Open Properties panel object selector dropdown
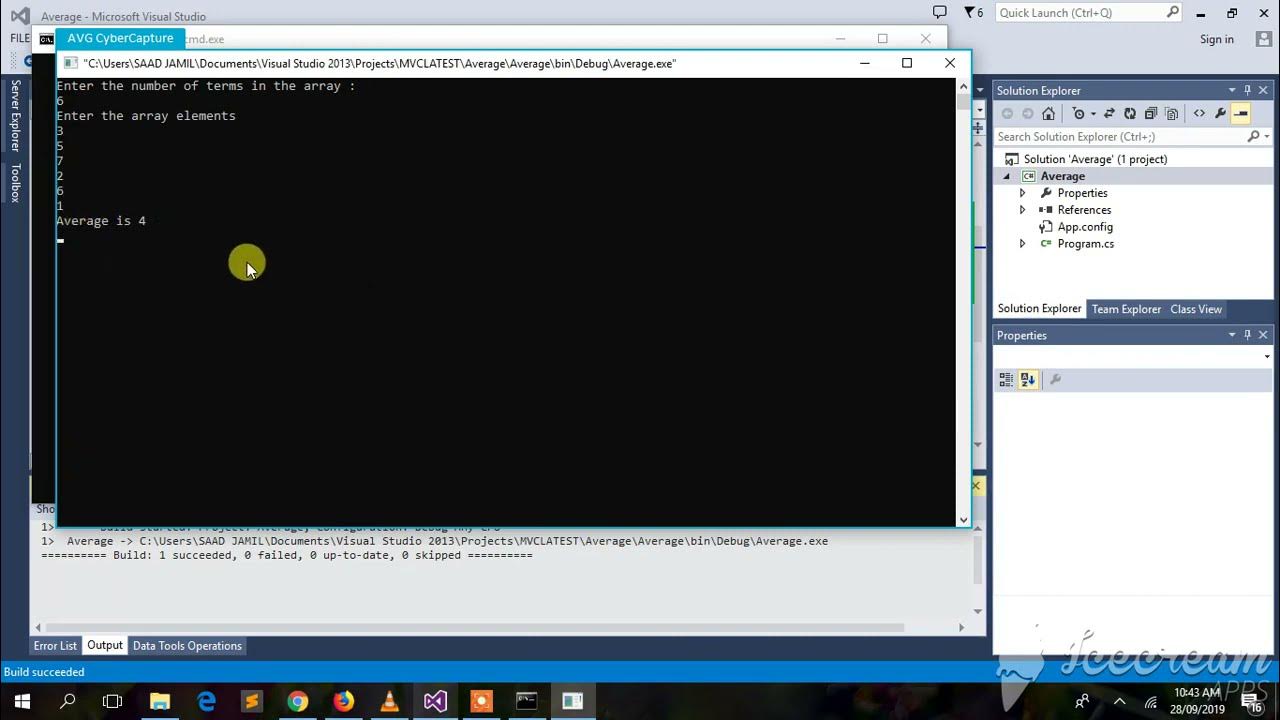The width and height of the screenshot is (1280, 720). [1267, 357]
